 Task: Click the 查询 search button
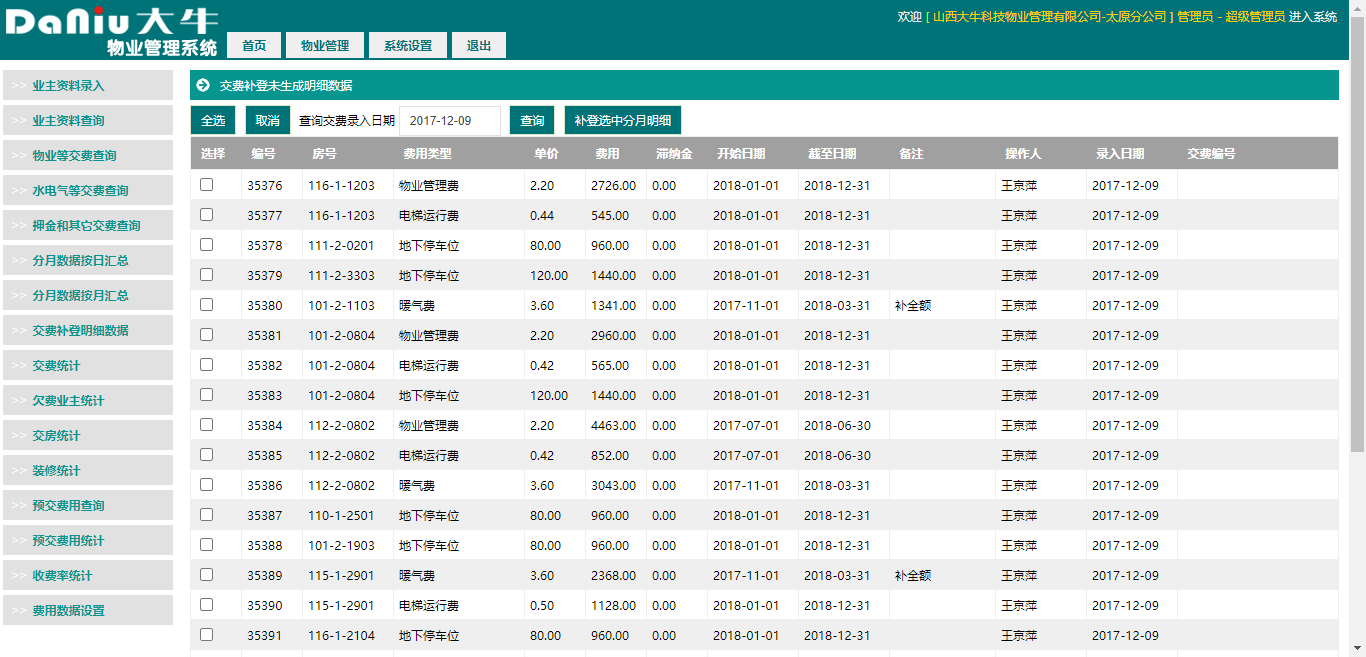coord(532,121)
